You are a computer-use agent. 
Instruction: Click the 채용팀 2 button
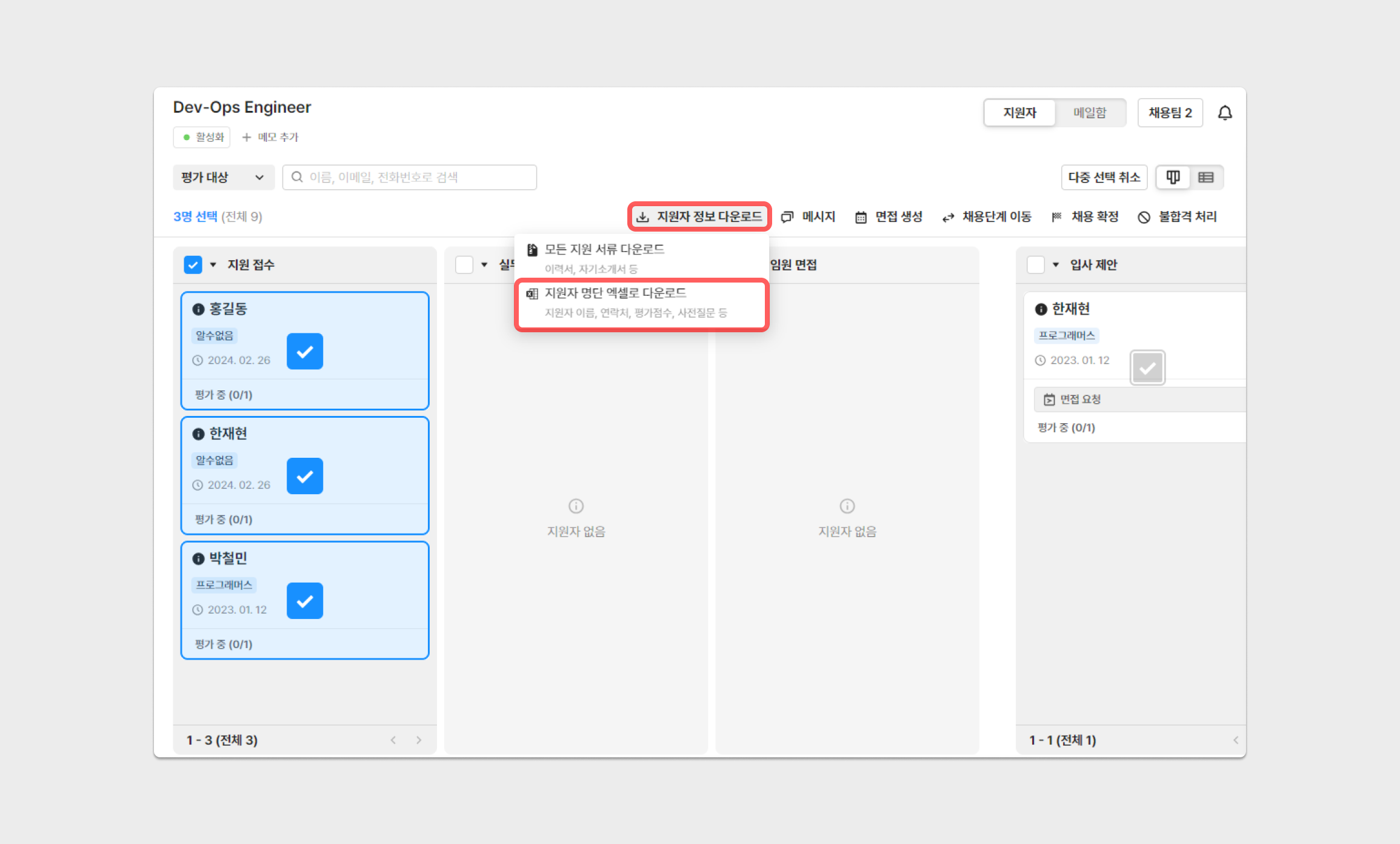click(x=1170, y=113)
